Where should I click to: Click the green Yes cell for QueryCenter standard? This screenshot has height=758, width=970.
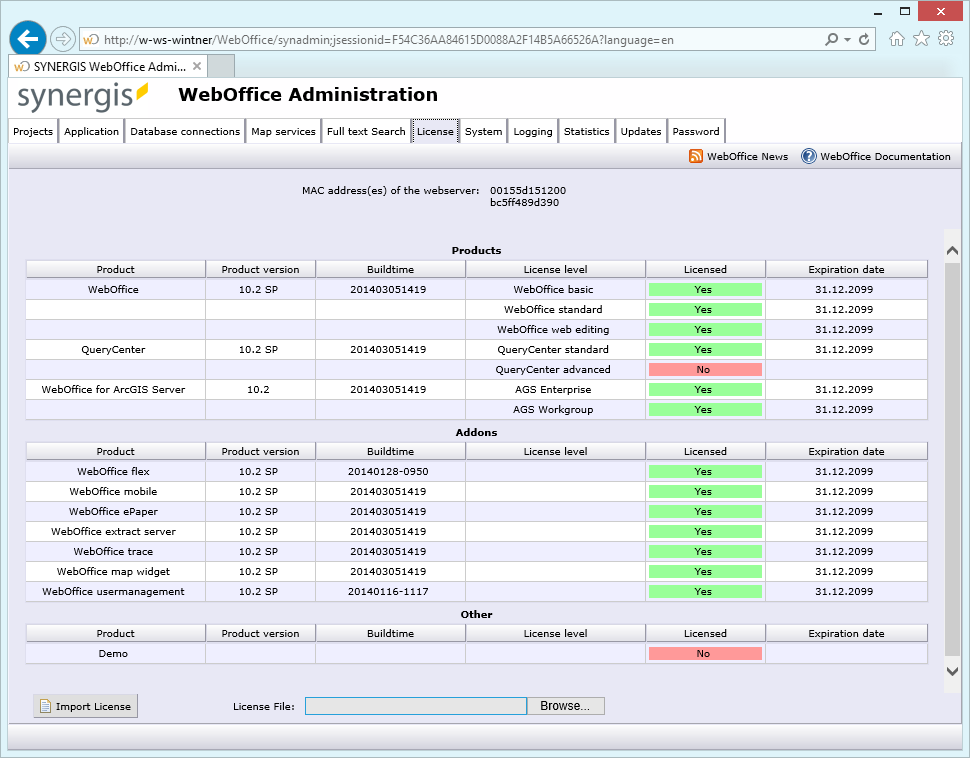705,349
